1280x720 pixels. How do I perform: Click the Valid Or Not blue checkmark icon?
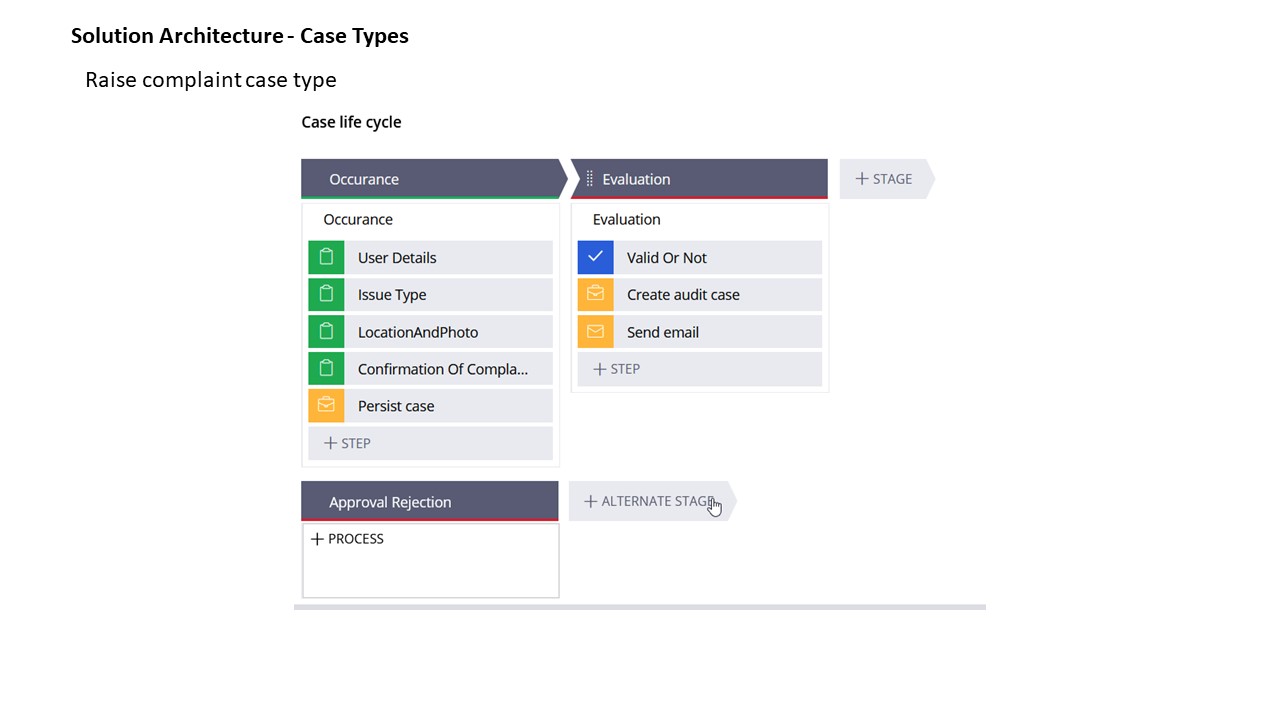tap(595, 258)
